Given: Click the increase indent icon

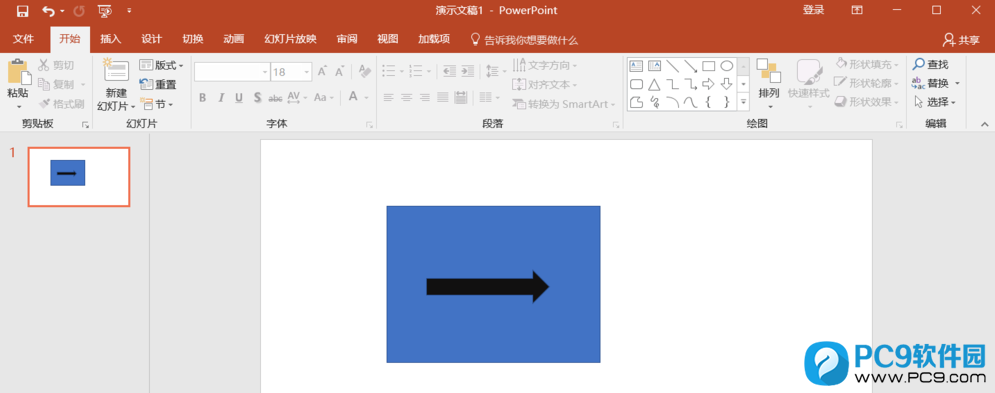Looking at the screenshot, I should (x=468, y=71).
